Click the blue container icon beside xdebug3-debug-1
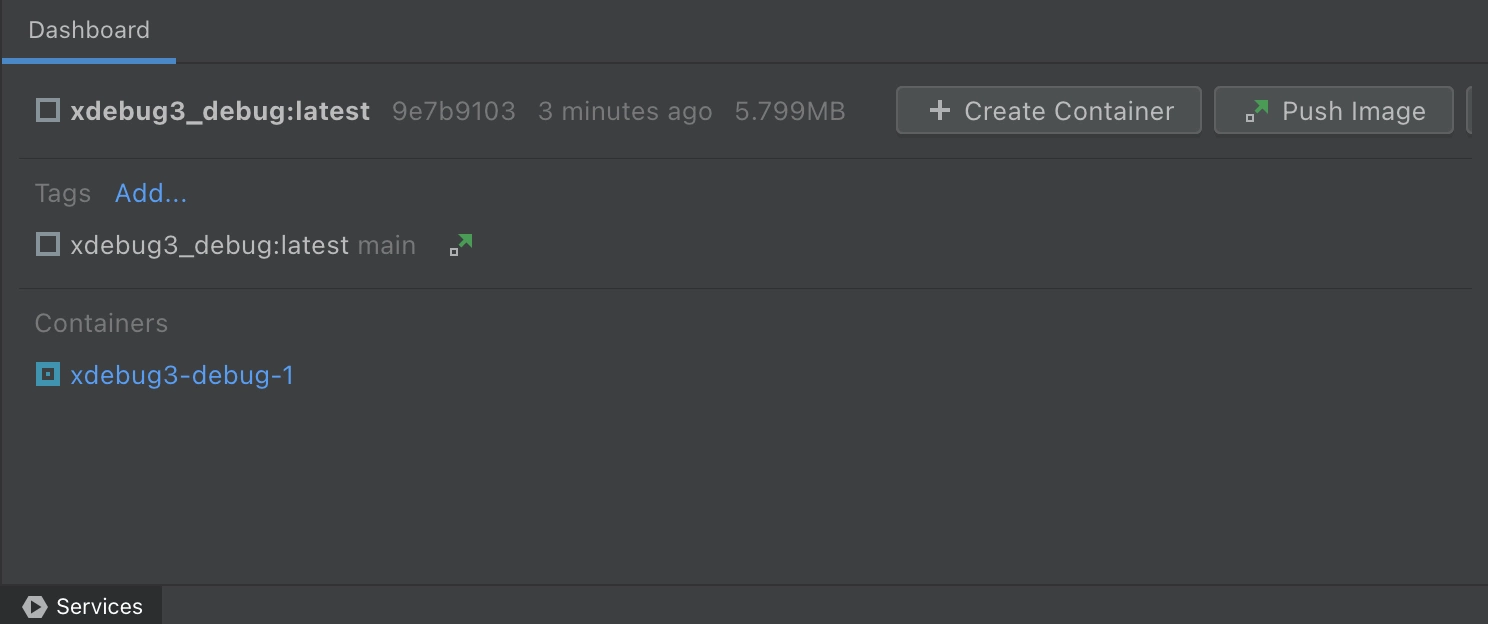The width and height of the screenshot is (1488, 624). coord(48,374)
